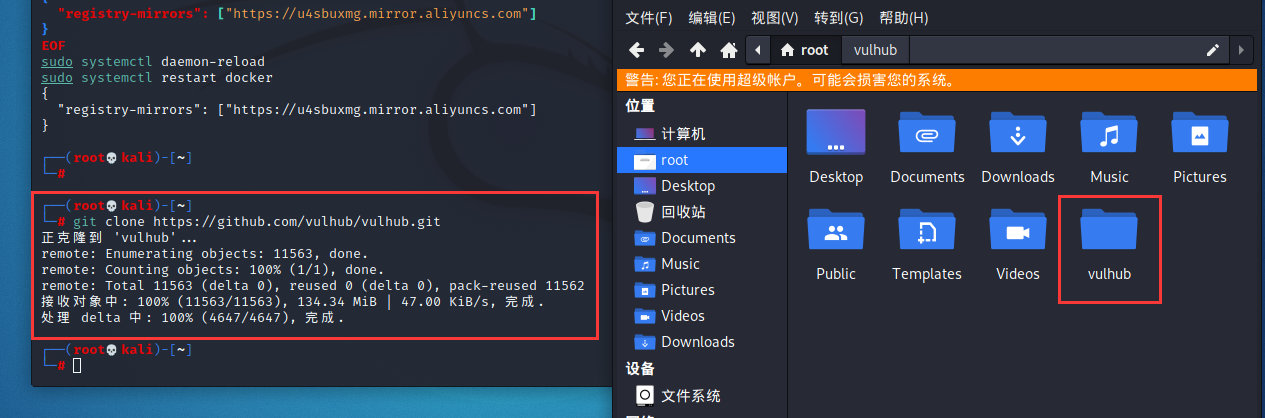Select vulhub breadcrumb in path bar
This screenshot has height=418, width=1265.
tap(874, 50)
